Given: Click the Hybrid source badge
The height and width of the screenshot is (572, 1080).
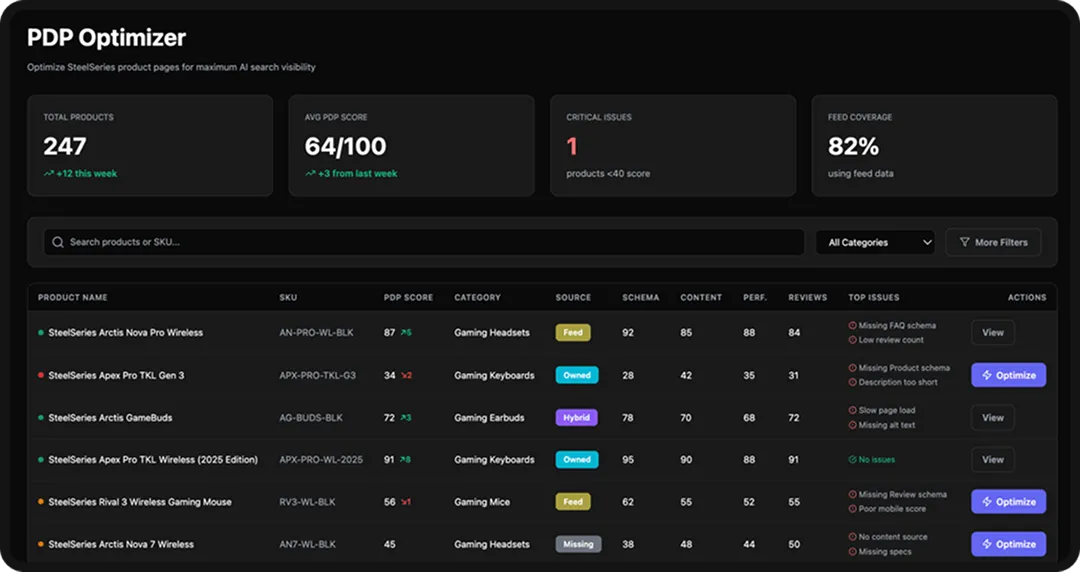Looking at the screenshot, I should [x=577, y=418].
